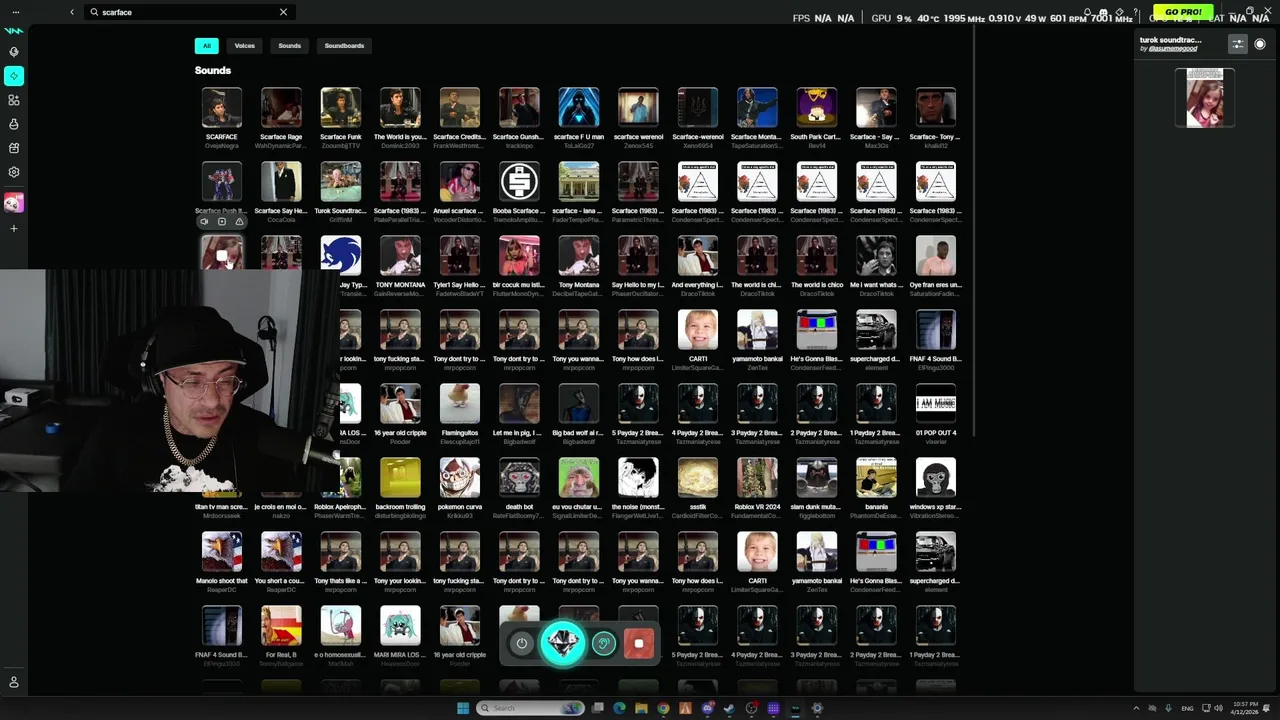Play the 01 POP OUT 4 sound
Image resolution: width=1280 pixels, height=720 pixels.
click(936, 404)
